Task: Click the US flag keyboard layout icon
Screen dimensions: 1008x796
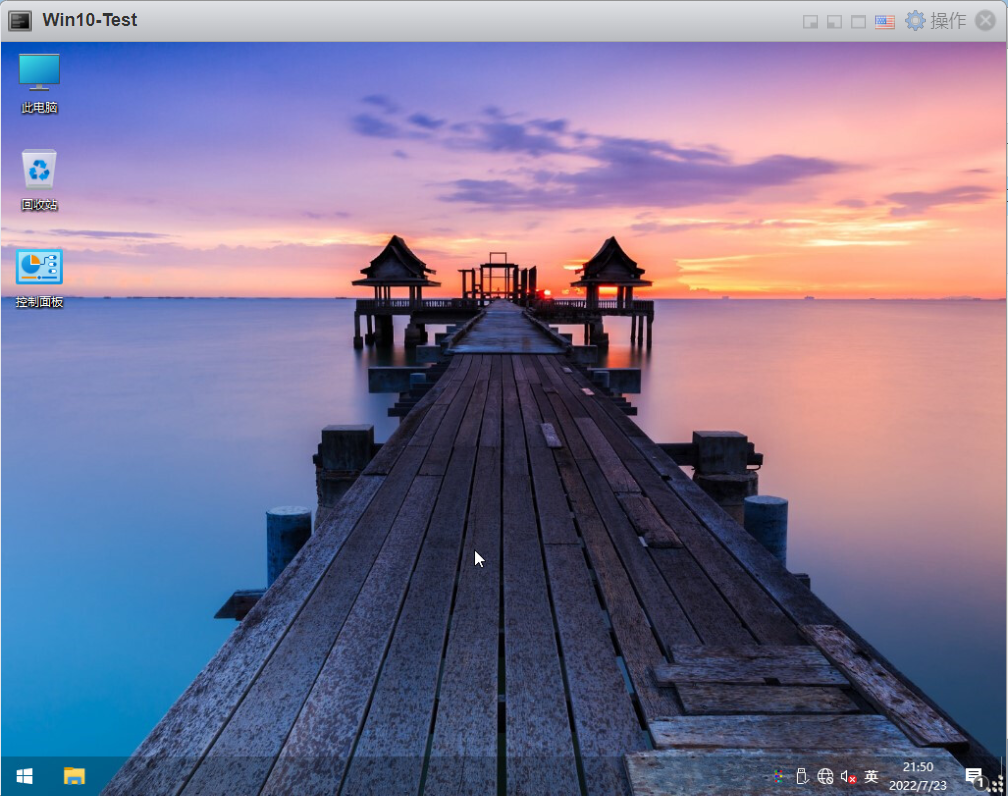Action: click(x=885, y=22)
